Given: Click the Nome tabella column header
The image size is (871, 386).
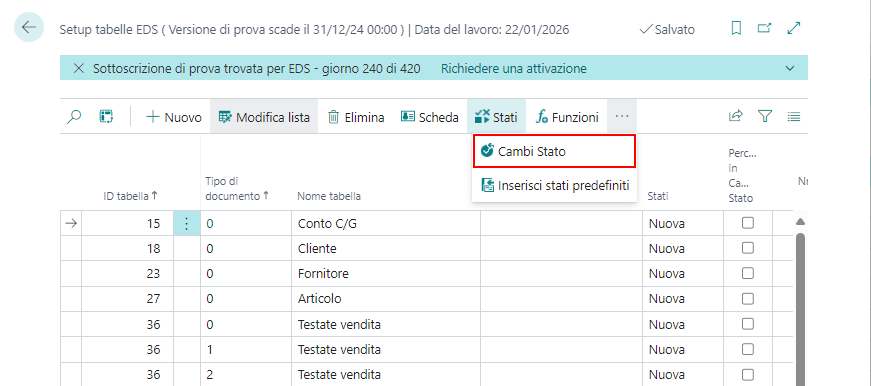Looking at the screenshot, I should 329,196.
